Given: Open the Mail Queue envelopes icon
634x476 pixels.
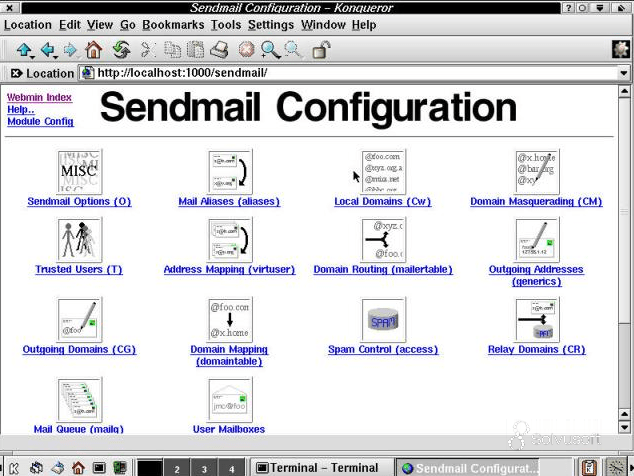Looking at the screenshot, I should tap(80, 400).
